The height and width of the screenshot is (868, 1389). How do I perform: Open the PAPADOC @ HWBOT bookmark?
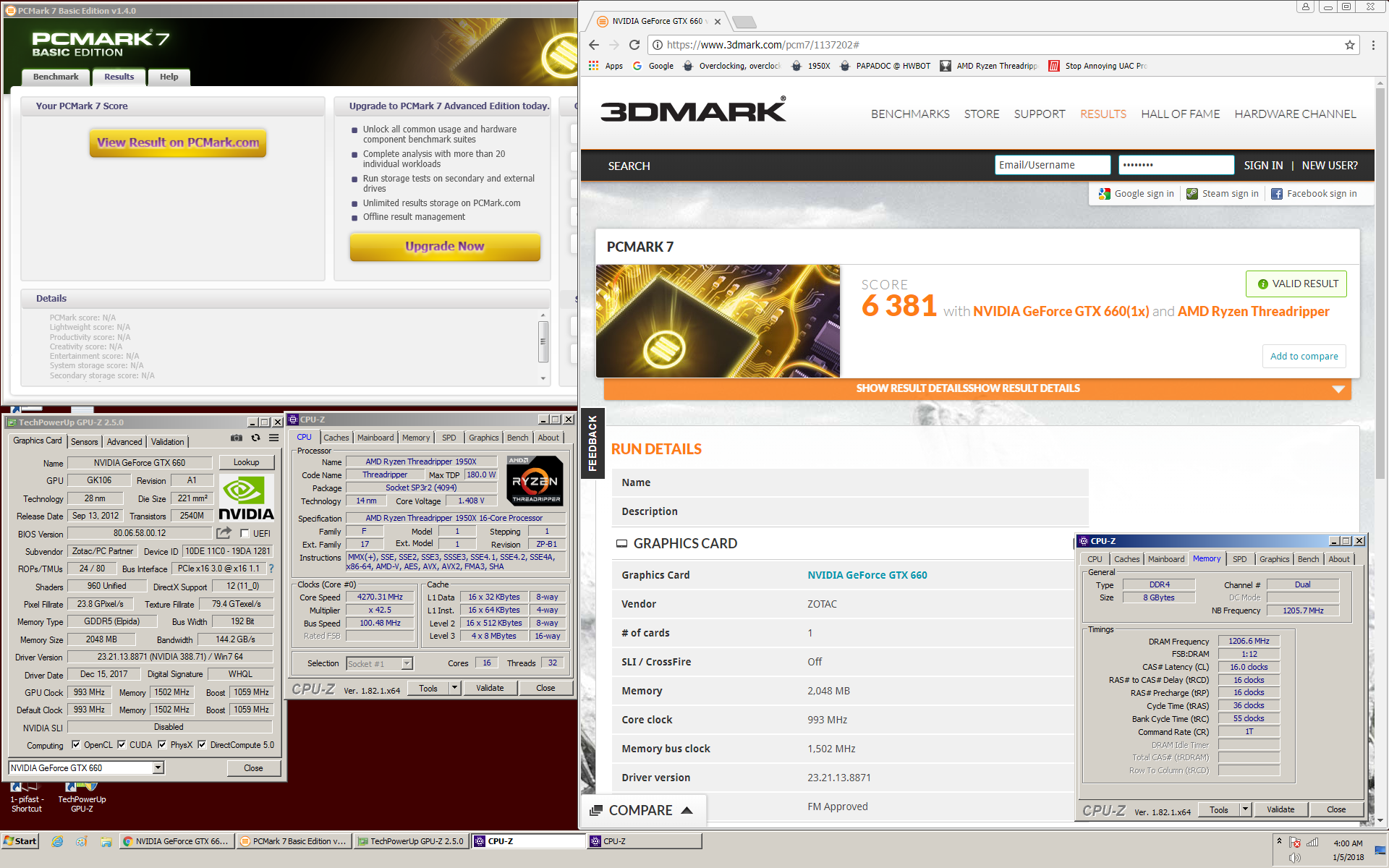pos(885,66)
